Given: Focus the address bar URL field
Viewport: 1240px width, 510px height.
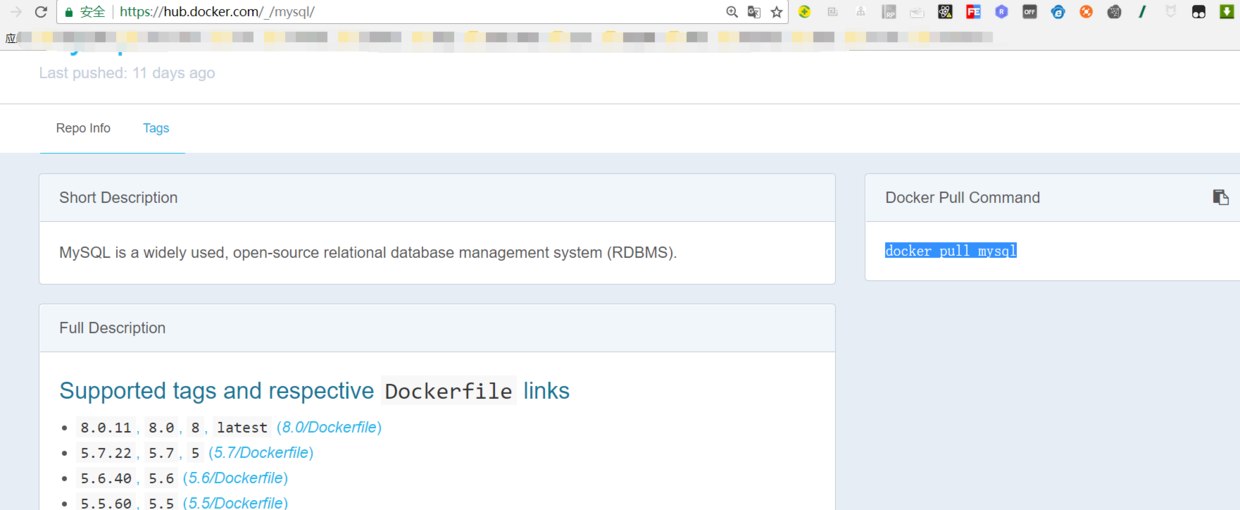Looking at the screenshot, I should click(x=400, y=12).
